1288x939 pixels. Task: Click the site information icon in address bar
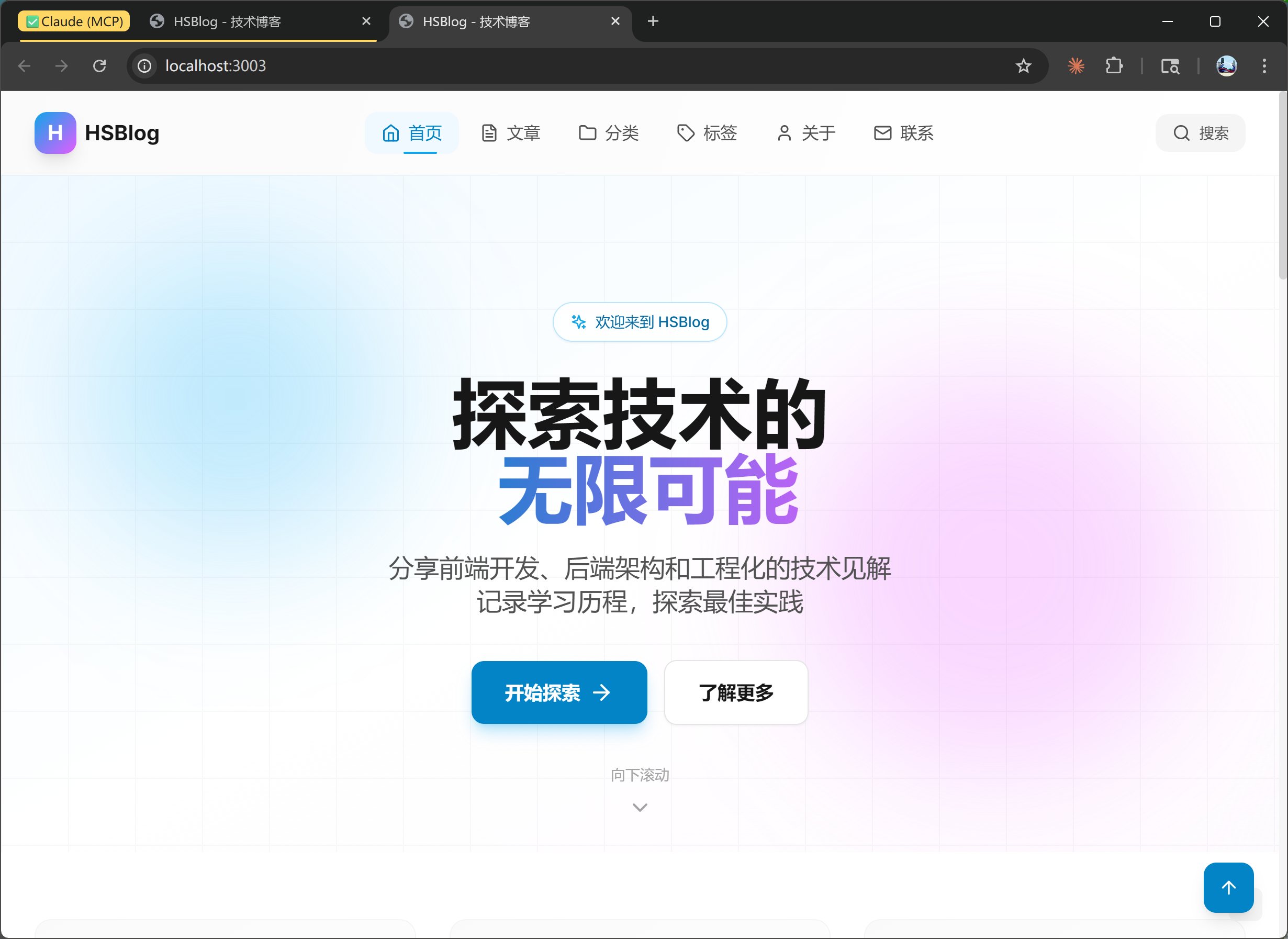[x=145, y=66]
